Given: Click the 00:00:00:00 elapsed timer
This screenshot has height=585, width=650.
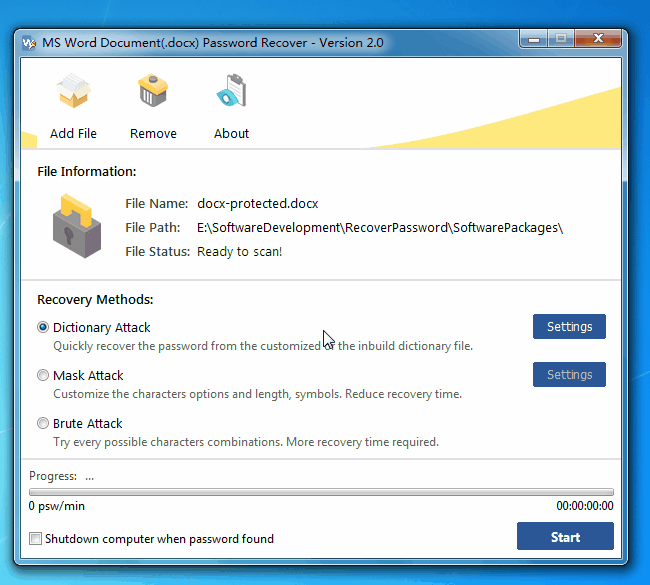Looking at the screenshot, I should click(x=585, y=506).
